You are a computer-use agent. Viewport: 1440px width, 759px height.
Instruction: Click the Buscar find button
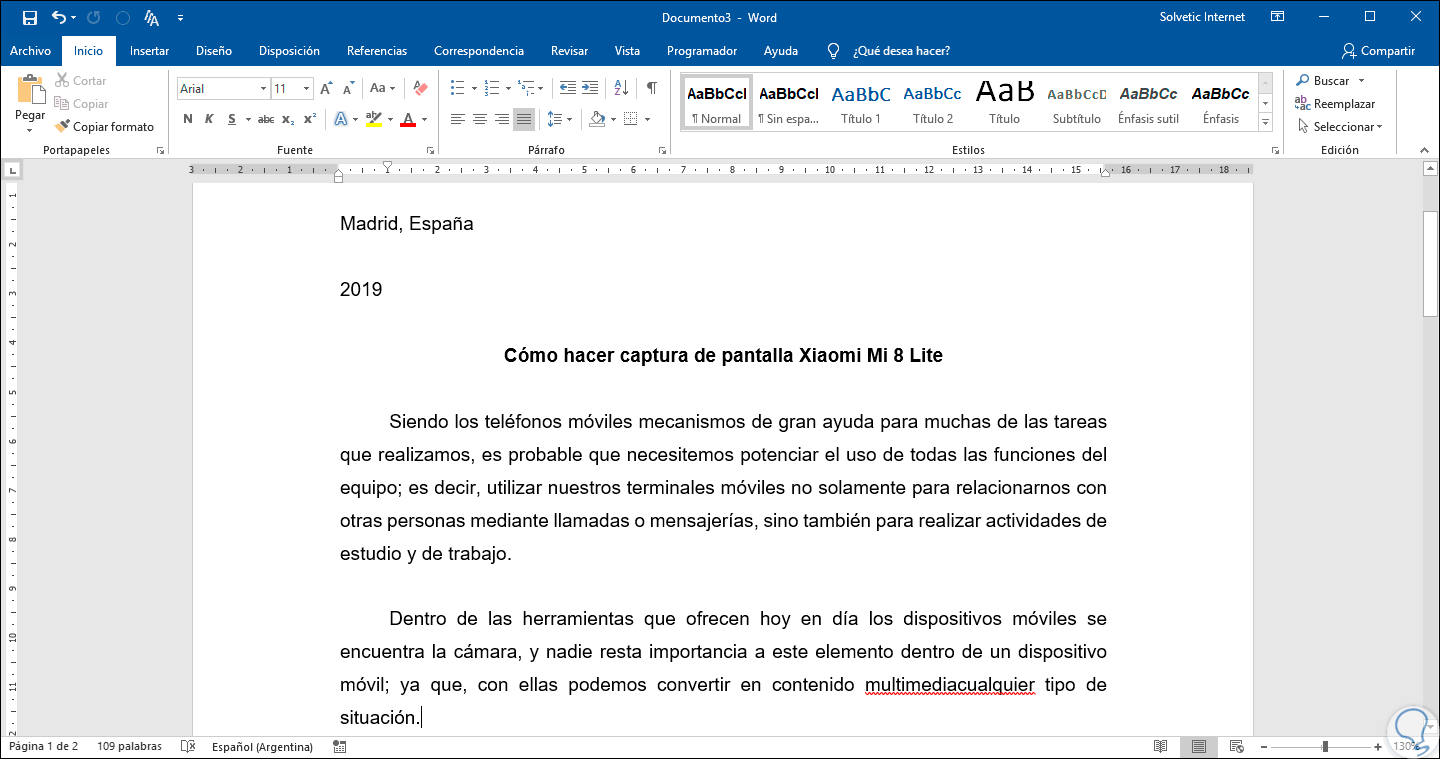(x=1322, y=81)
